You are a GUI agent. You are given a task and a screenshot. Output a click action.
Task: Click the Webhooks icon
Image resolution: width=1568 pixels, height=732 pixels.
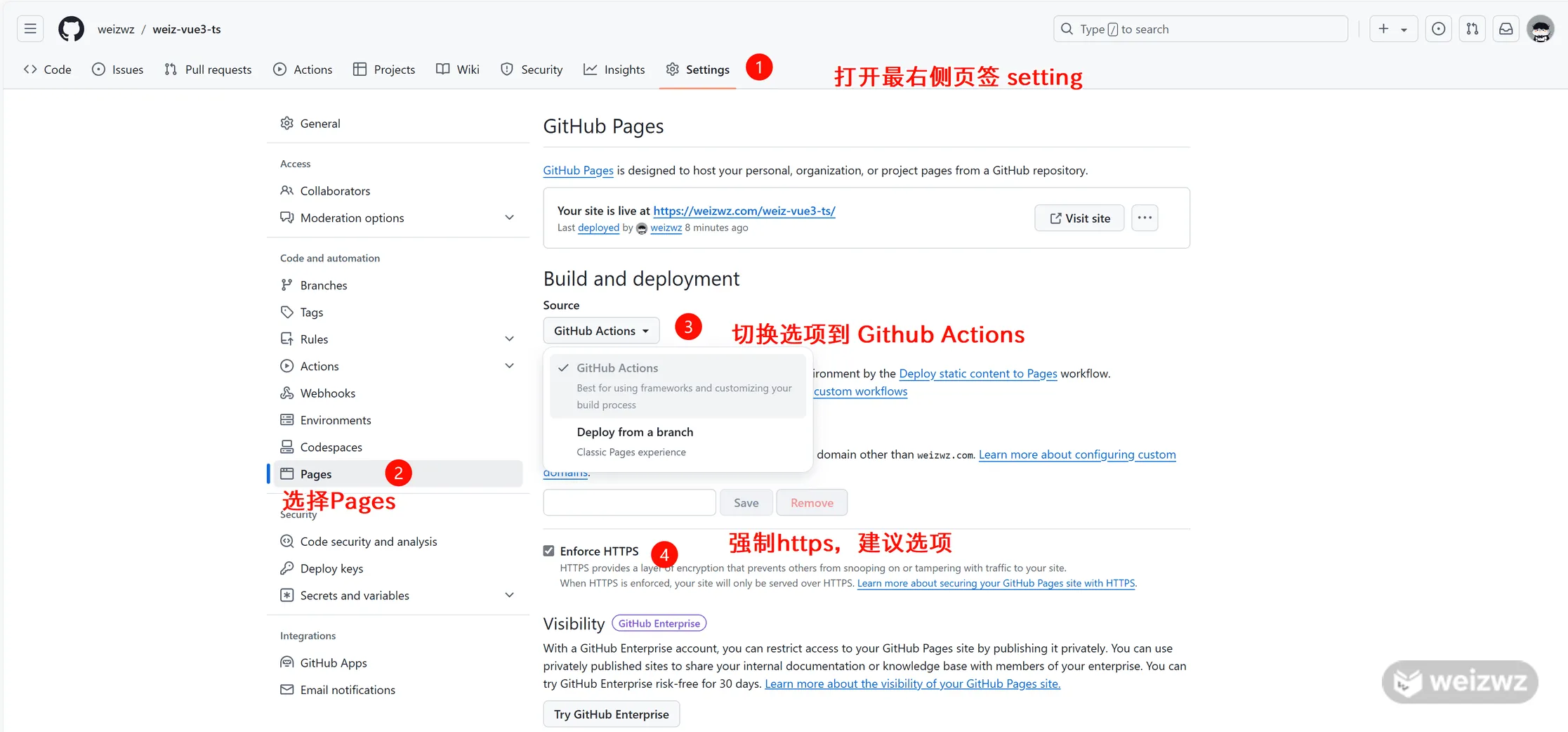click(286, 393)
